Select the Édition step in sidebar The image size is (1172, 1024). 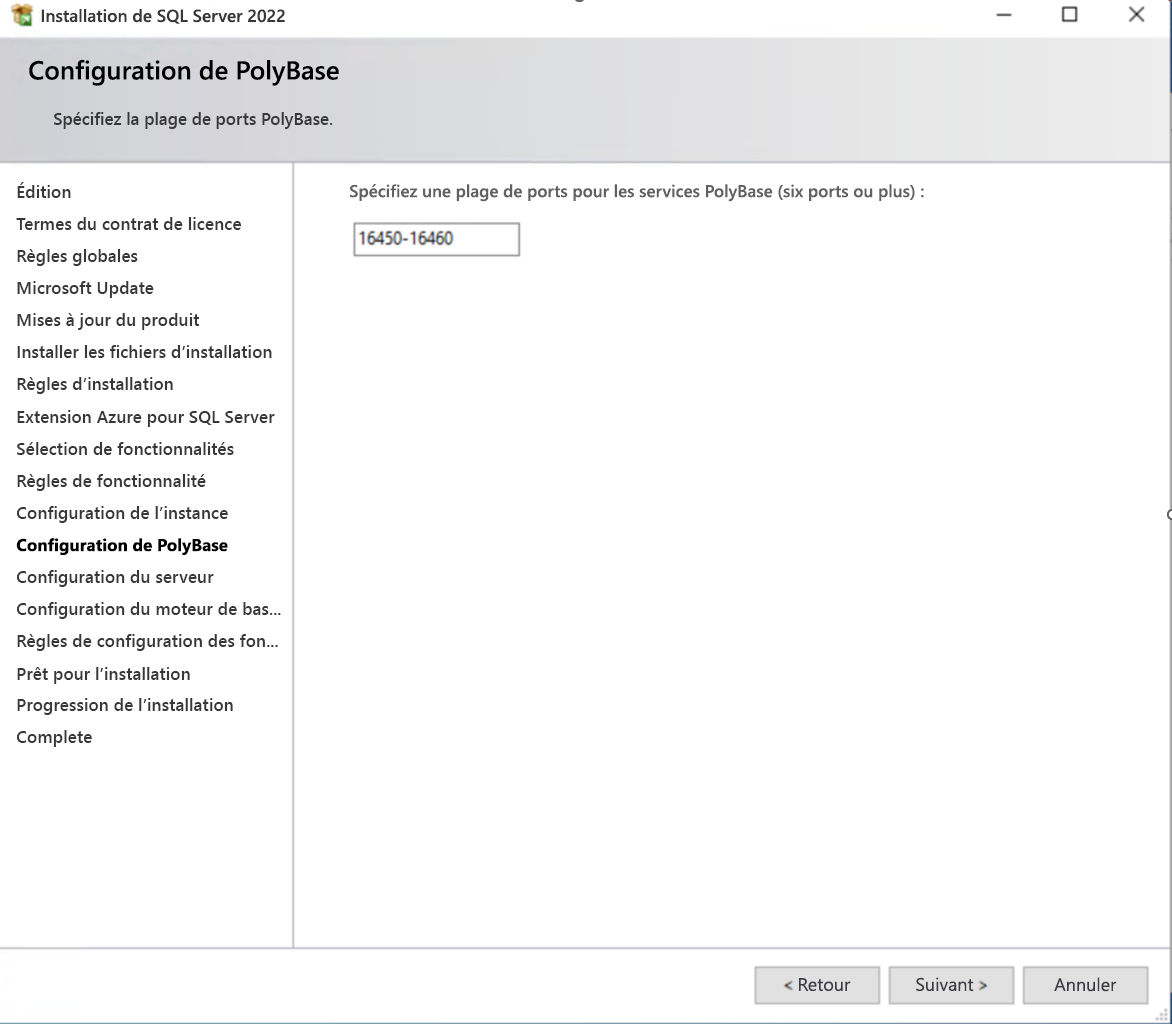click(44, 192)
